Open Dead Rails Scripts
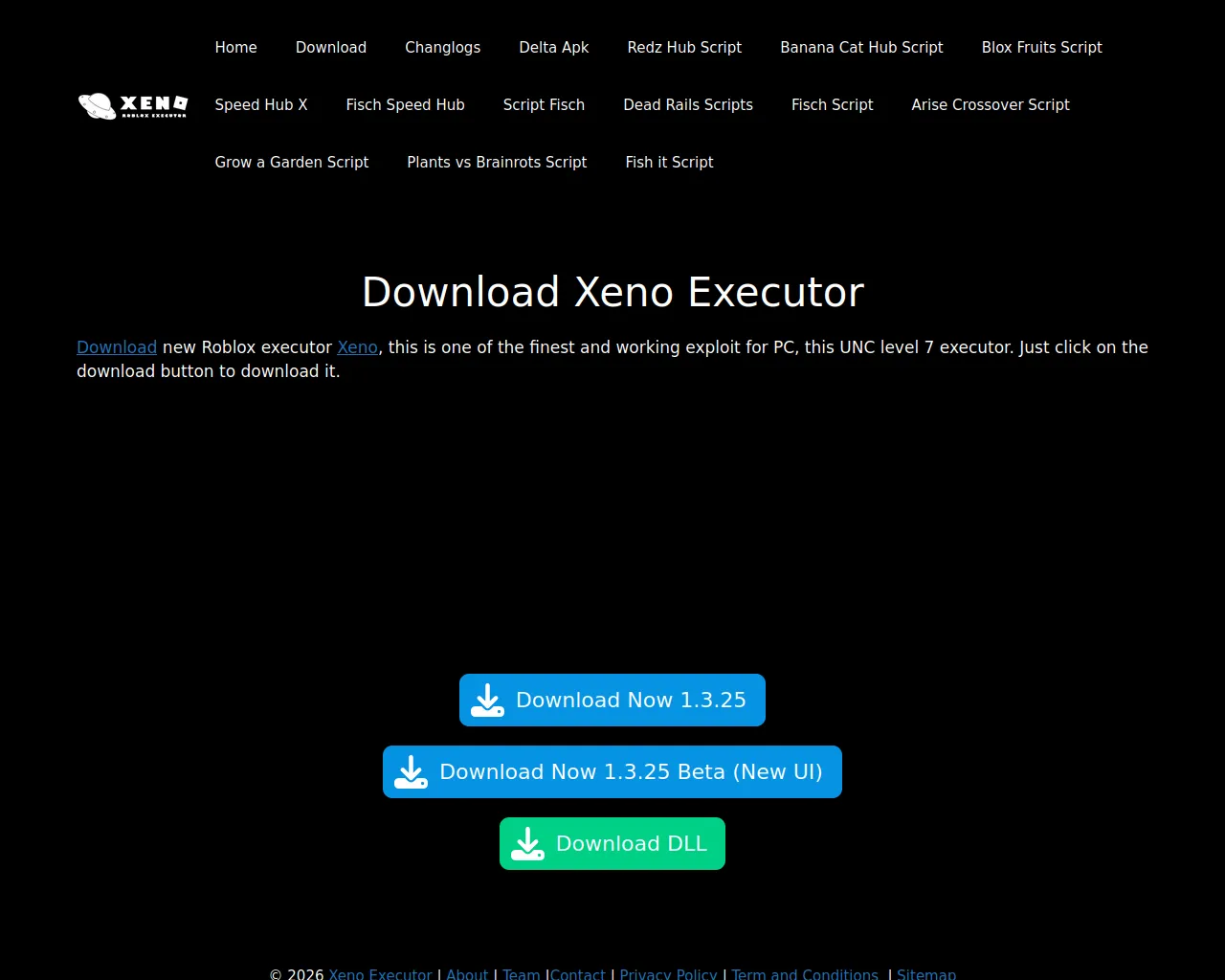The image size is (1225, 980). click(x=688, y=105)
